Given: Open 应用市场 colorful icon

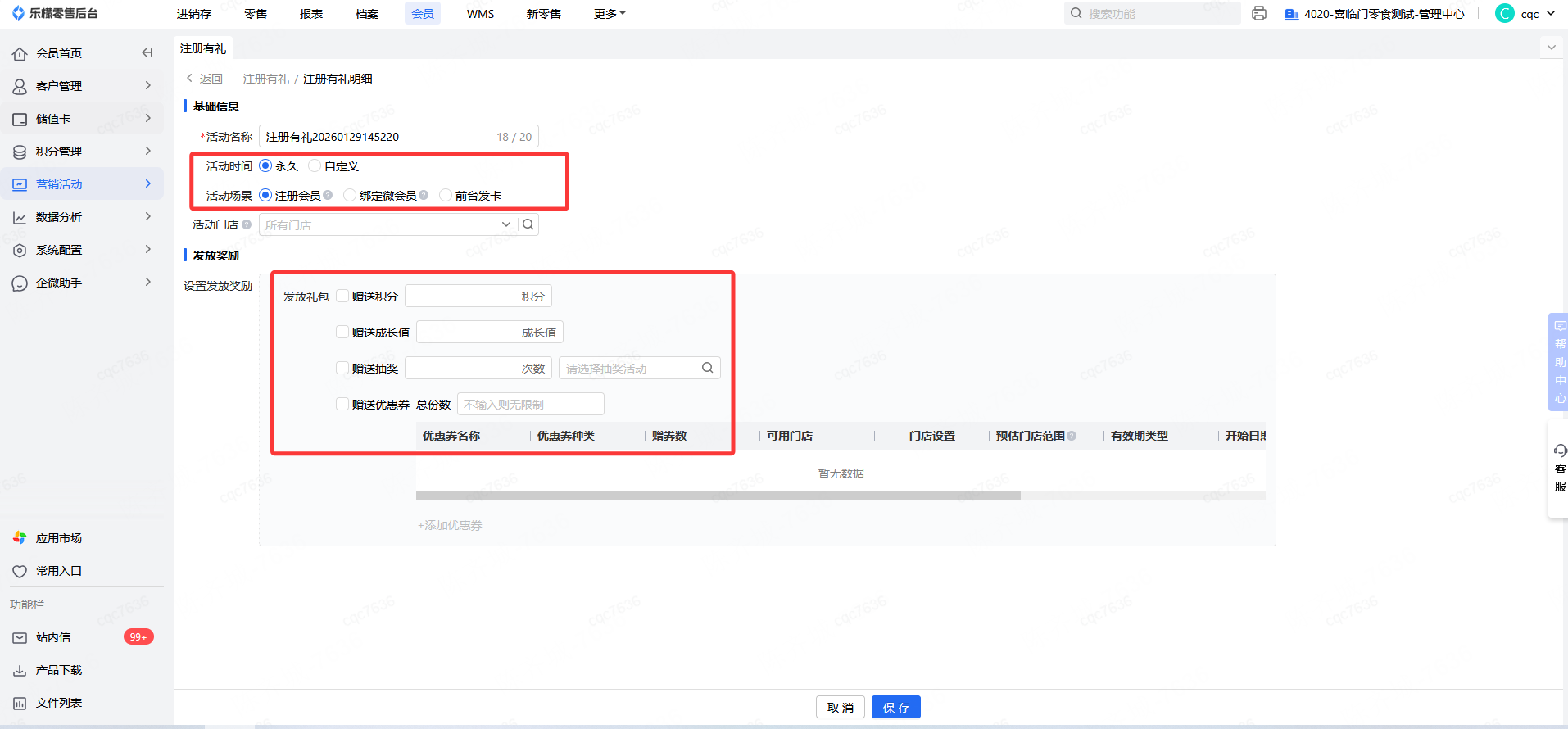Looking at the screenshot, I should pos(20,538).
